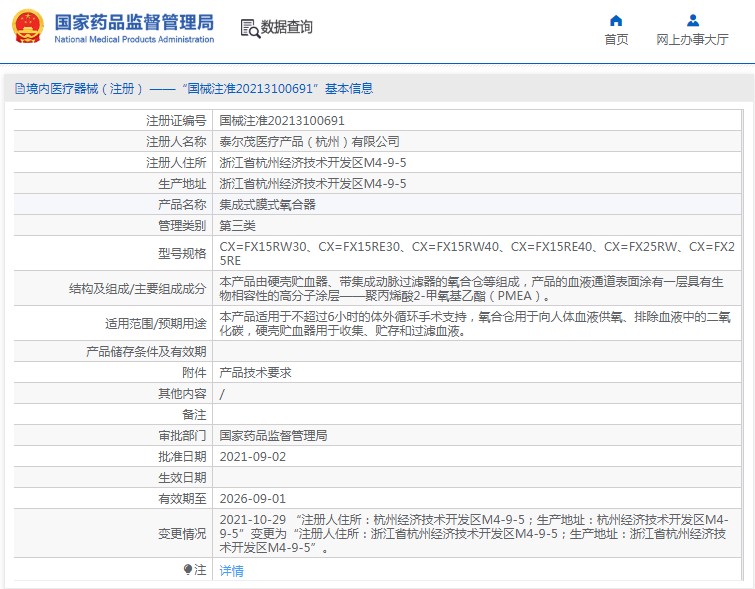Click the 数据查询 magnifier document icon
755x589 pixels.
tap(249, 27)
